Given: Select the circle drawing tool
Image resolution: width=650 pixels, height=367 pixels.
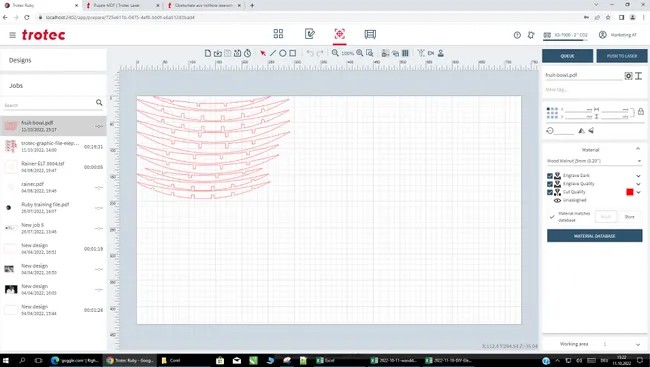Looking at the screenshot, I should point(283,53).
